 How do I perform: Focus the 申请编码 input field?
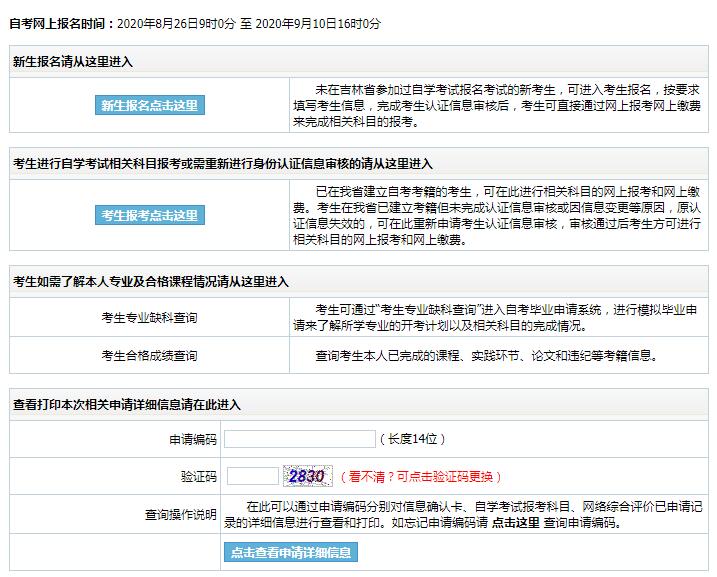(x=300, y=439)
